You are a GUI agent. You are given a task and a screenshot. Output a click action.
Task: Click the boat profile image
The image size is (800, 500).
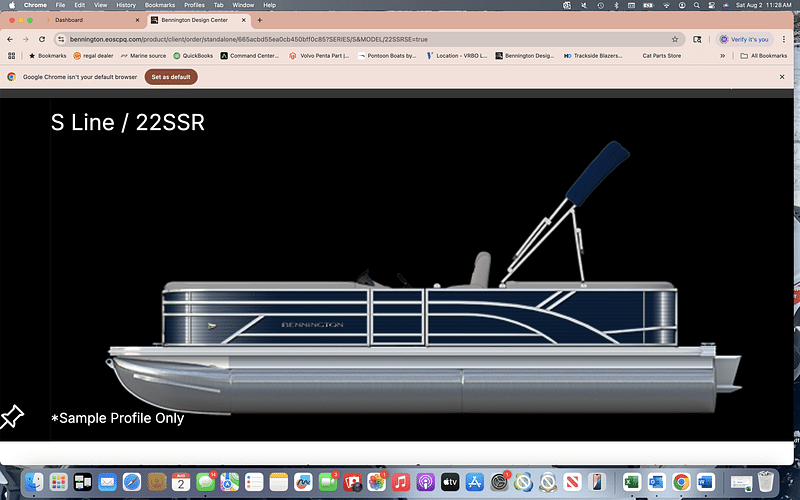[x=424, y=278]
